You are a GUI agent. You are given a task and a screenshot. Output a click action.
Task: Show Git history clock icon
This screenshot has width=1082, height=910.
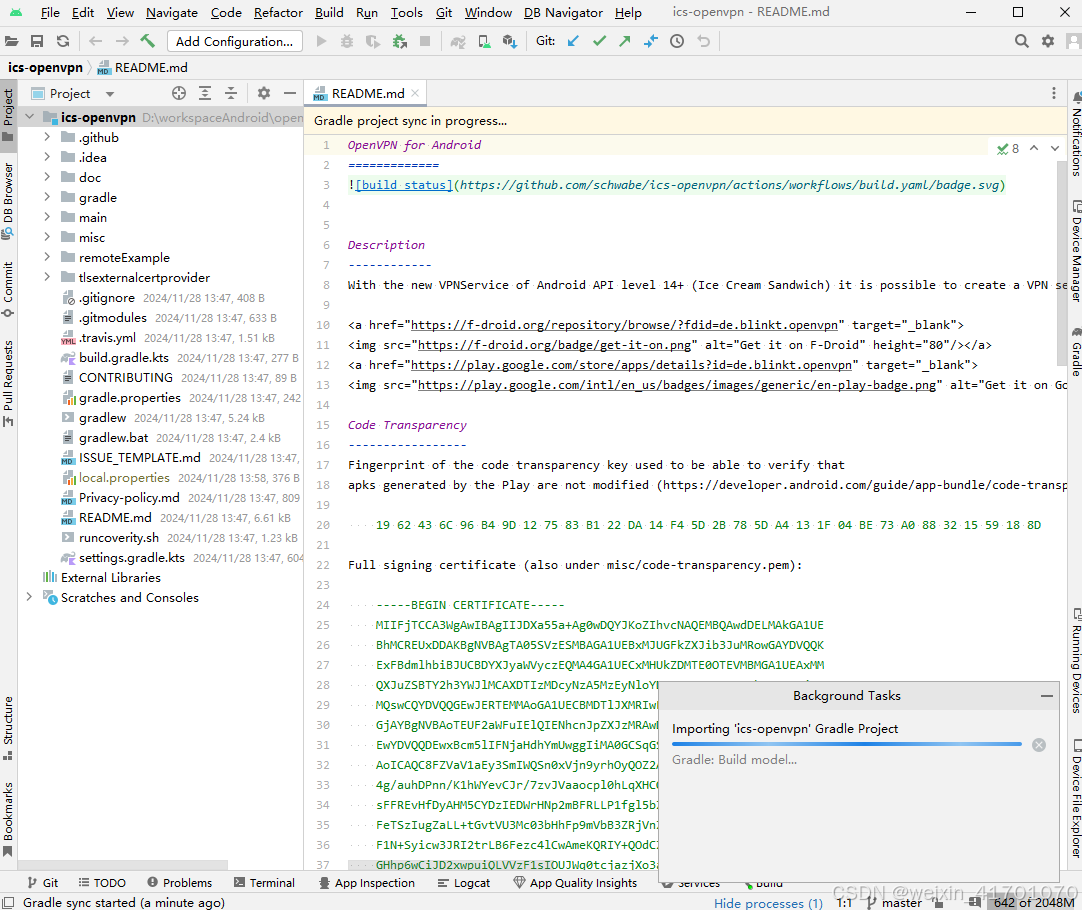pos(677,41)
